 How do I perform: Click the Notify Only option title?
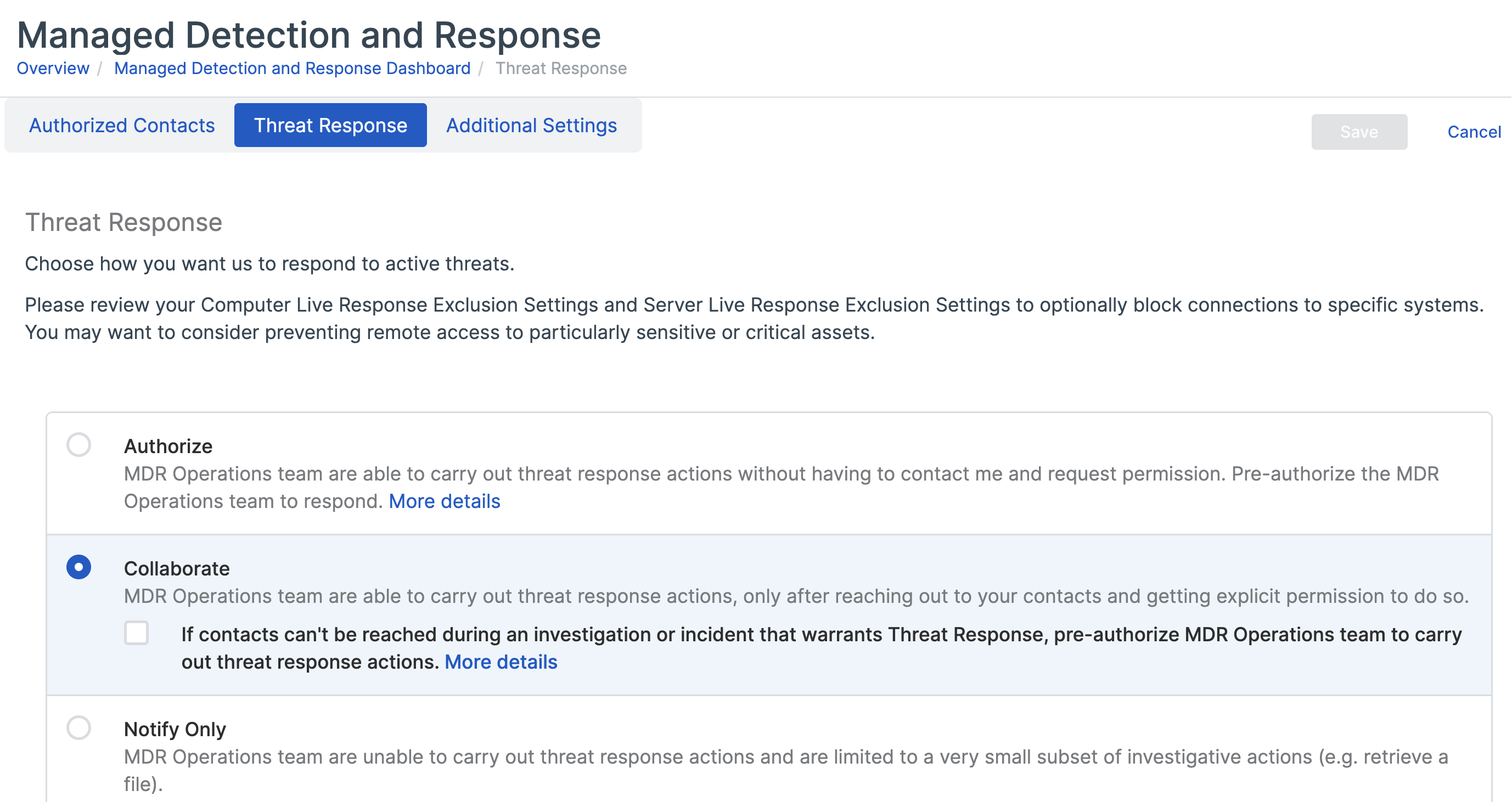[x=175, y=728]
